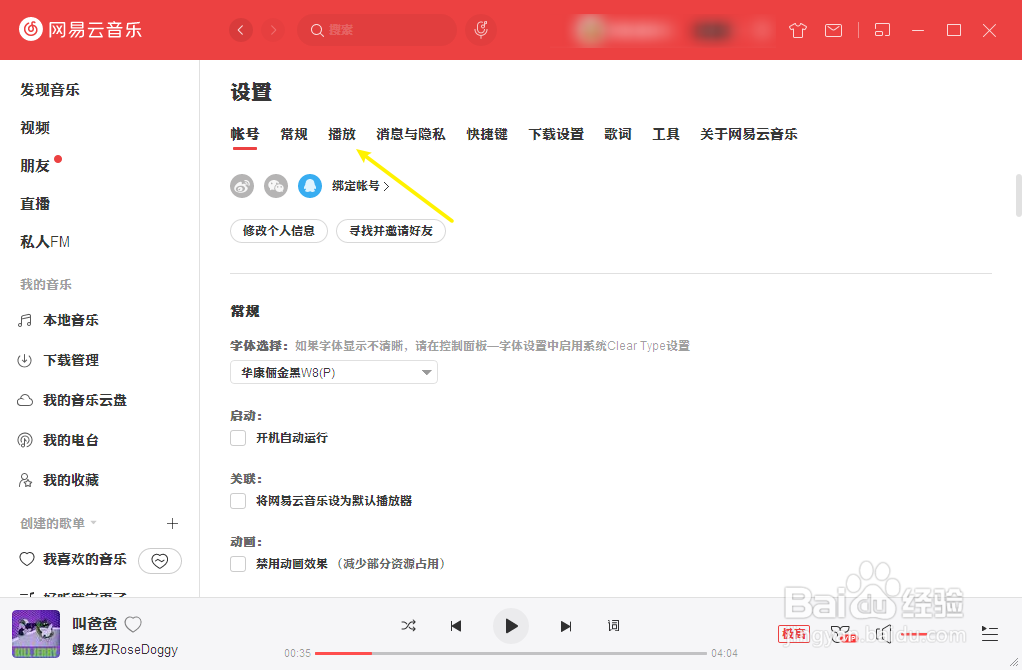Click the search input box
The width and height of the screenshot is (1022, 670).
(377, 30)
